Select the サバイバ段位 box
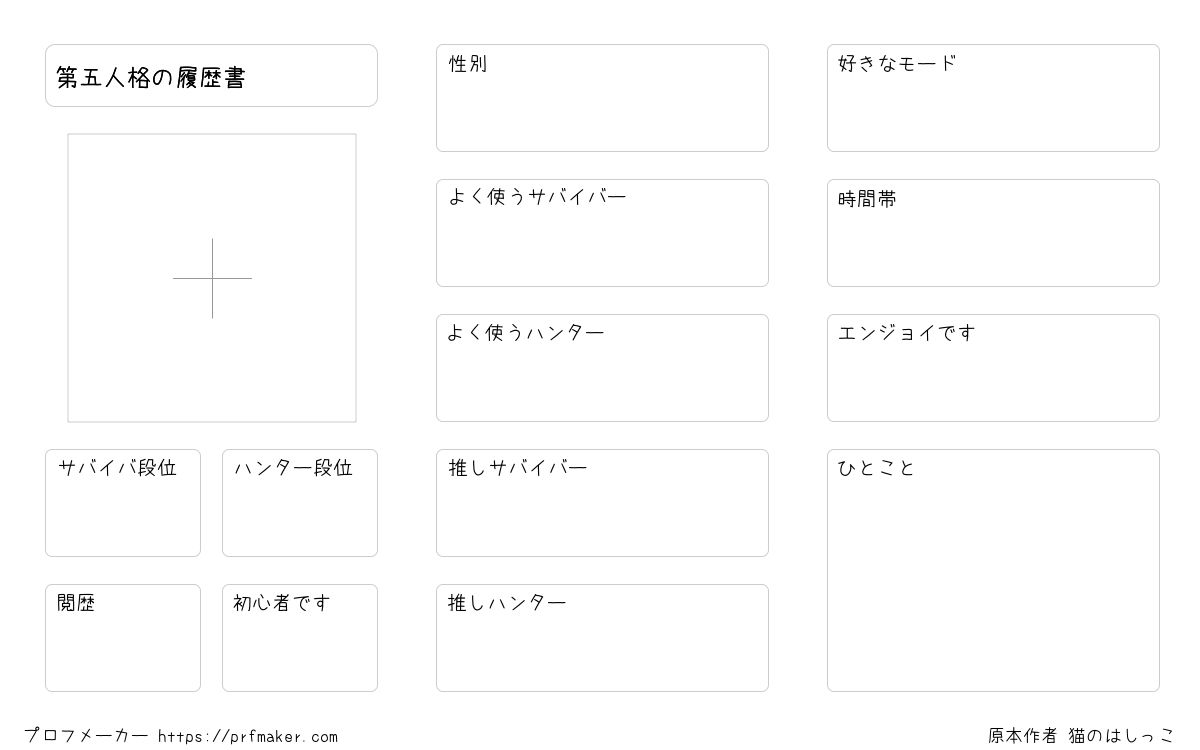The image size is (1200, 750). coord(123,503)
